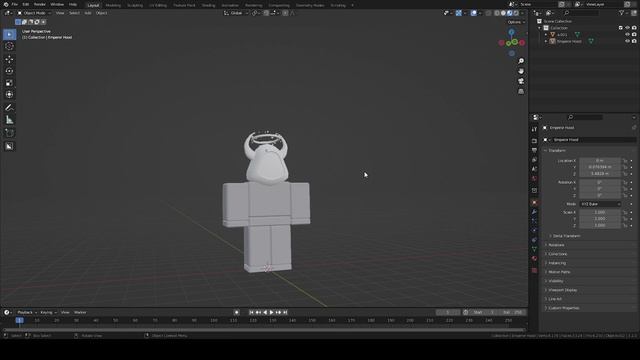The height and width of the screenshot is (360, 640).
Task: Click the Location Z value field
Action: click(600, 174)
